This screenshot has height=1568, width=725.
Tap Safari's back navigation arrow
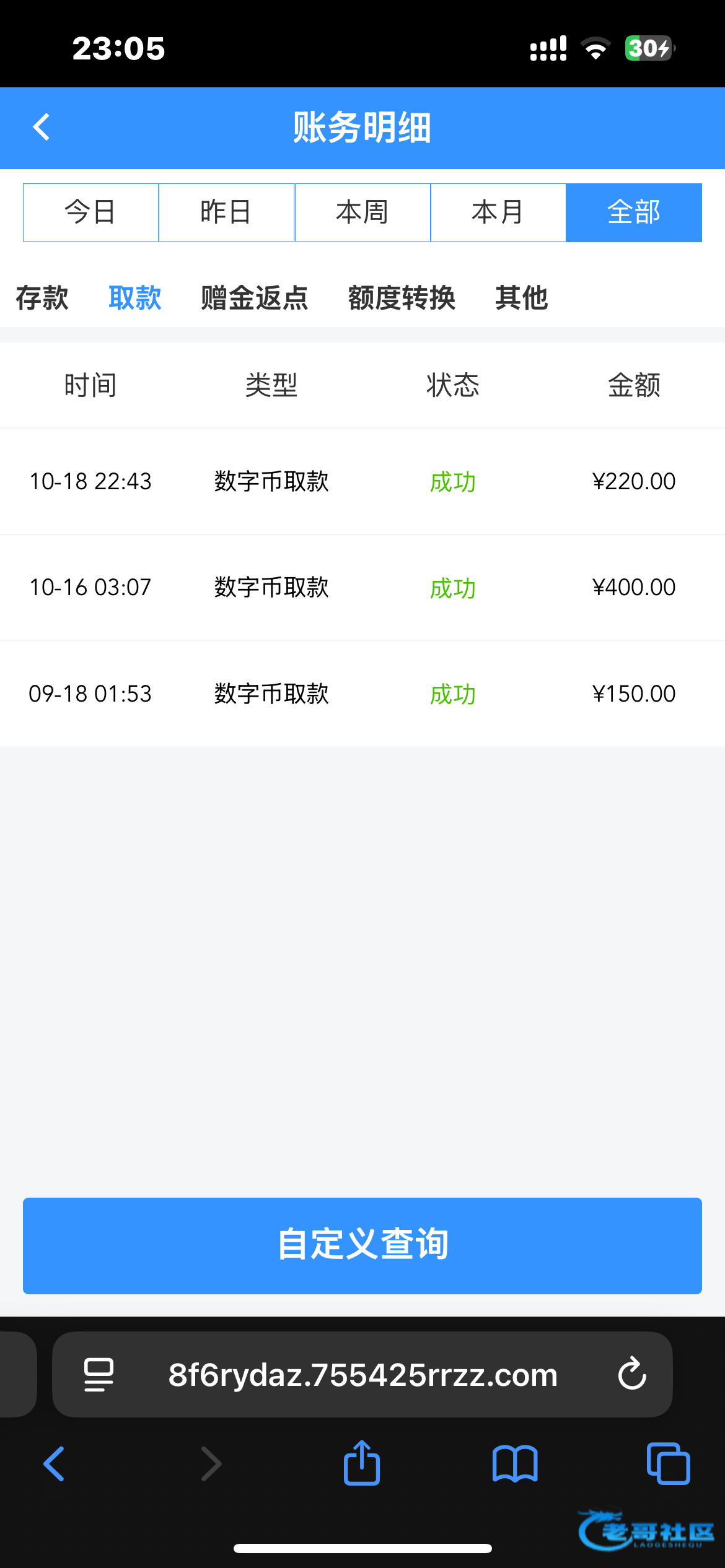click(x=55, y=1464)
